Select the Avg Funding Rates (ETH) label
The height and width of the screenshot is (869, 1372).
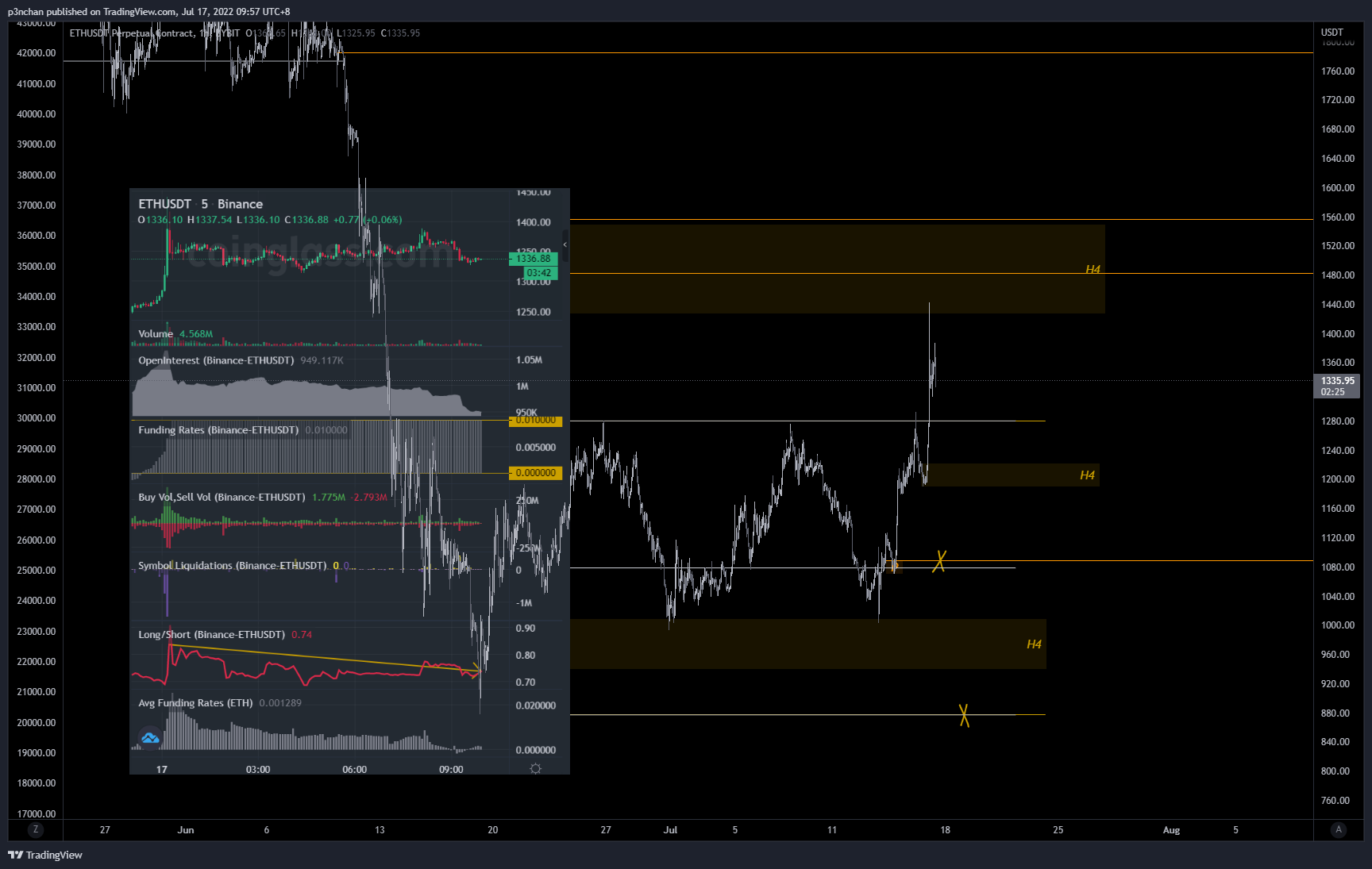195,703
